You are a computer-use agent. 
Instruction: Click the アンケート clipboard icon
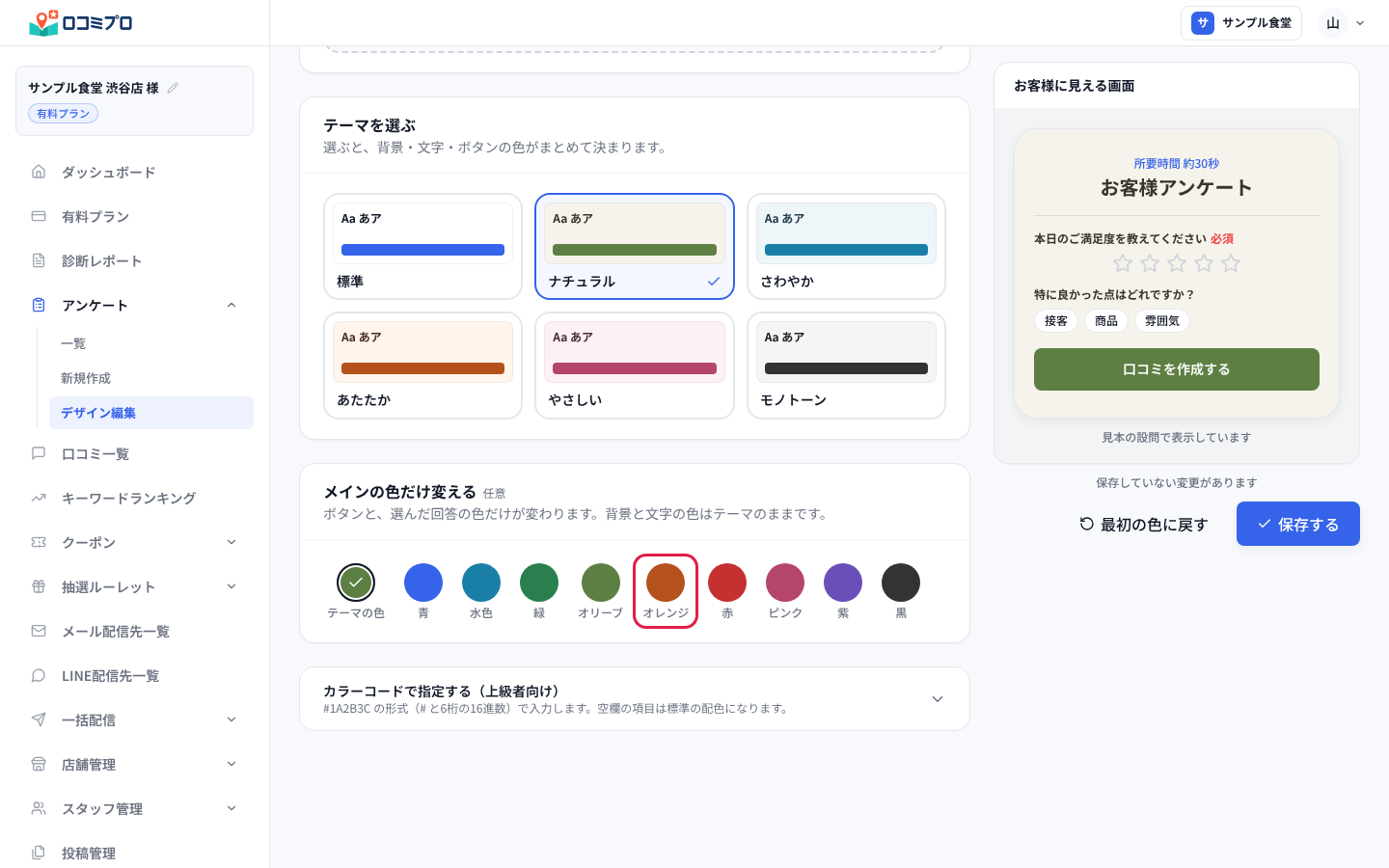(39, 305)
